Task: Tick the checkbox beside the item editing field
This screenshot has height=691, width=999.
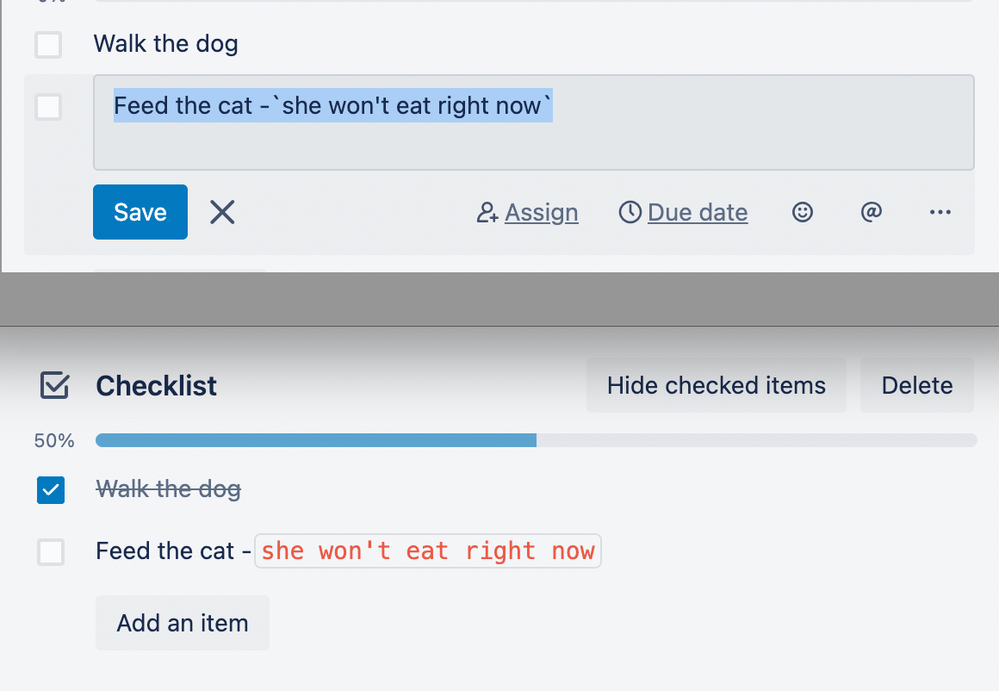Action: (48, 107)
